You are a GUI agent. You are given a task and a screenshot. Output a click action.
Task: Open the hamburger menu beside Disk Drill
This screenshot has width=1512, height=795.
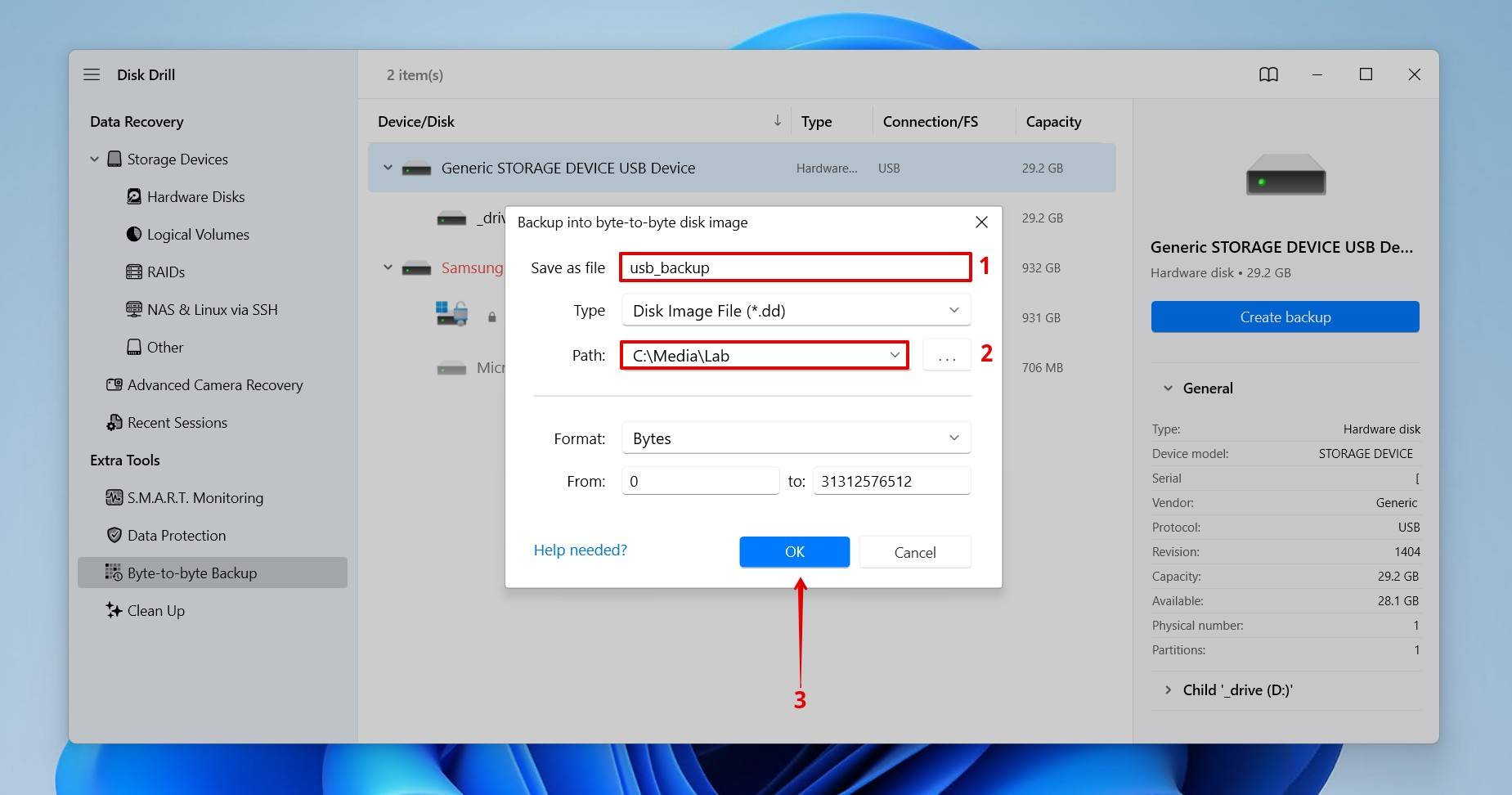coord(92,74)
